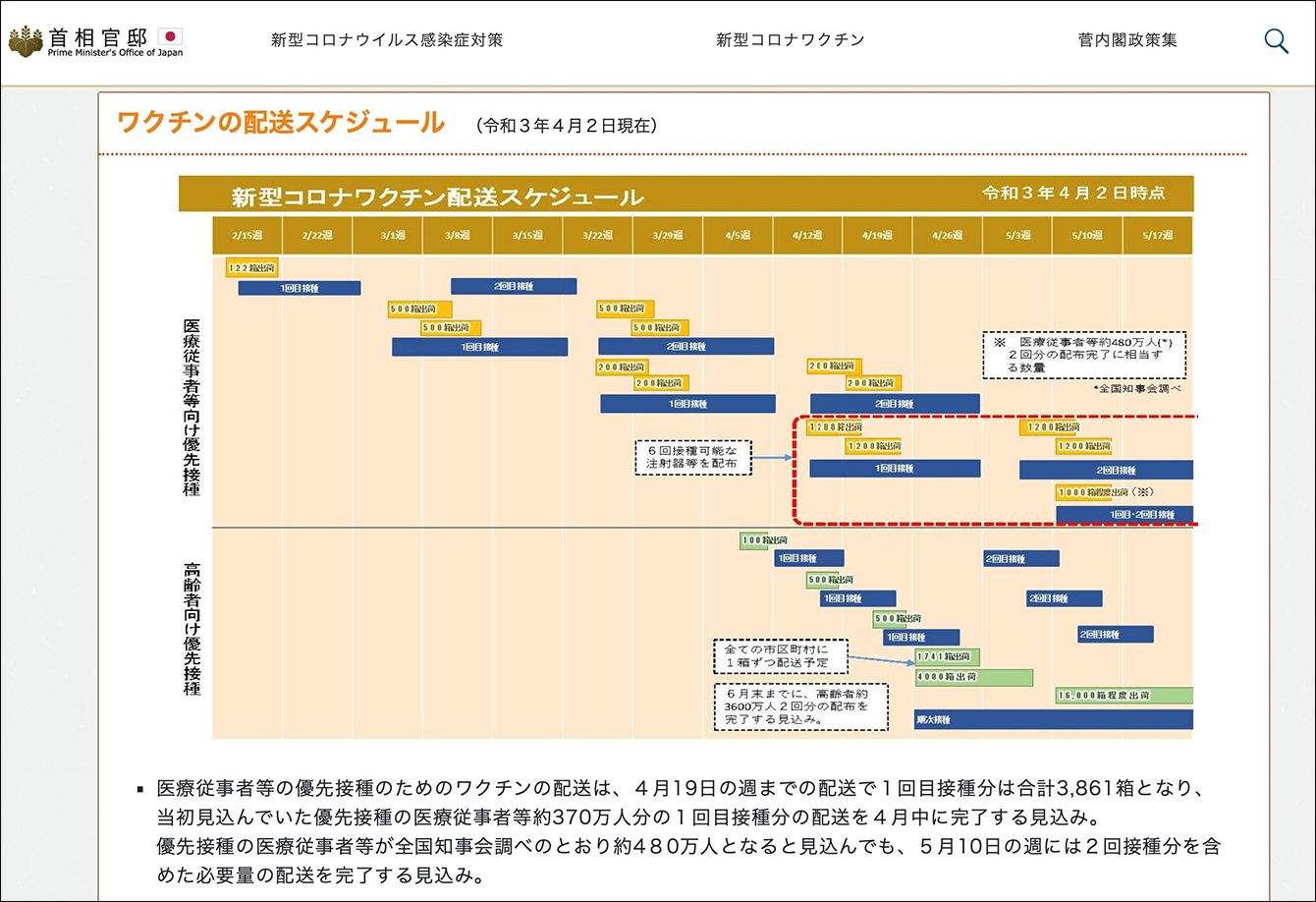
Task: Open the search magnifier icon
Action: coord(1276,41)
